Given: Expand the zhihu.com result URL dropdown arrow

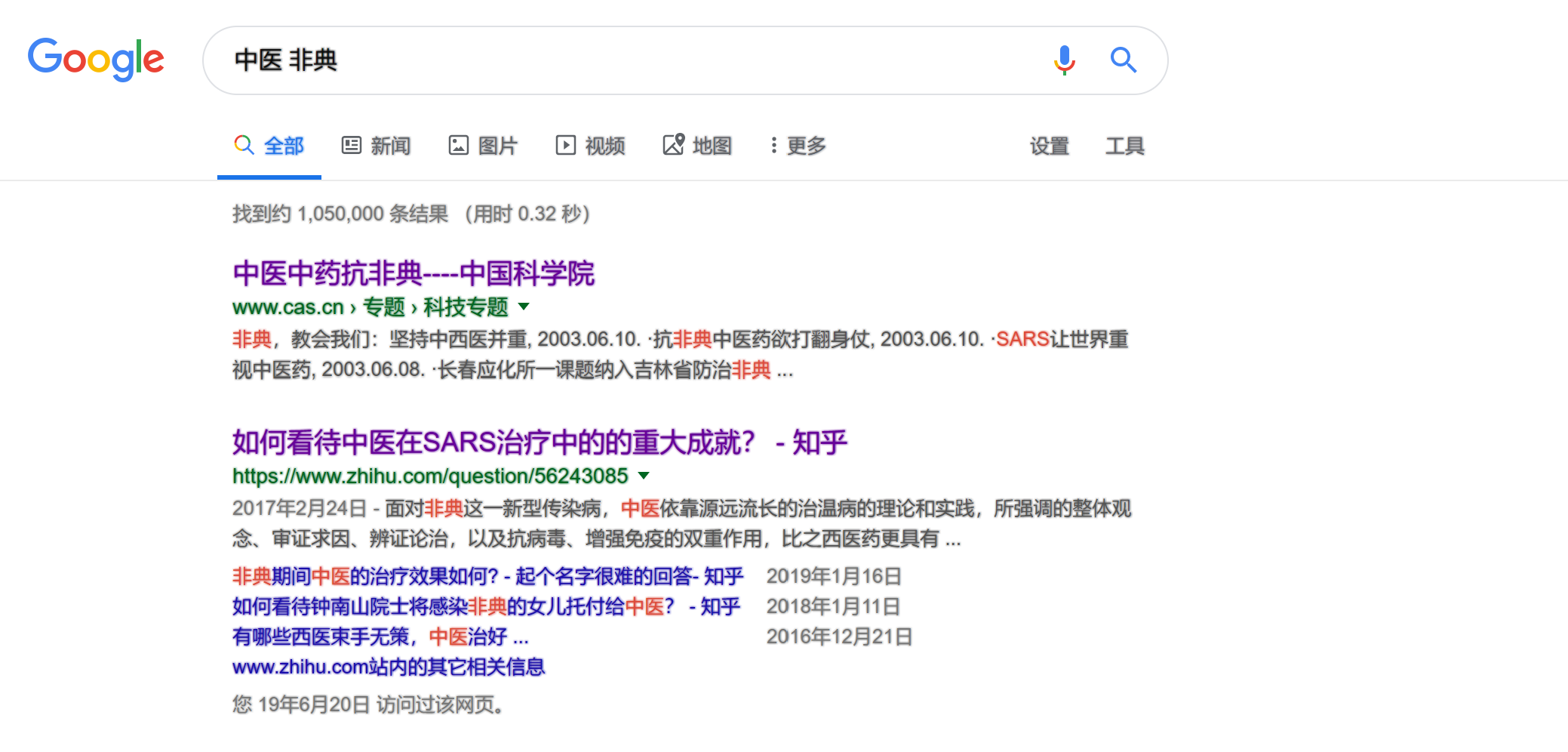Looking at the screenshot, I should 644,476.
